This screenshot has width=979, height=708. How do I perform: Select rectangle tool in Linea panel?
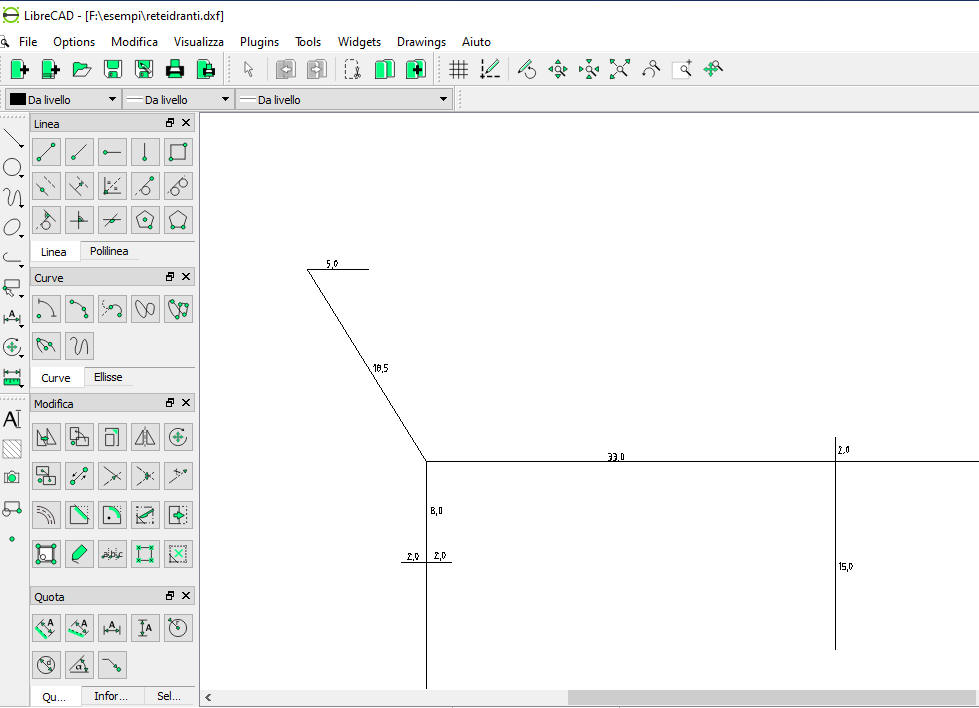(x=178, y=152)
